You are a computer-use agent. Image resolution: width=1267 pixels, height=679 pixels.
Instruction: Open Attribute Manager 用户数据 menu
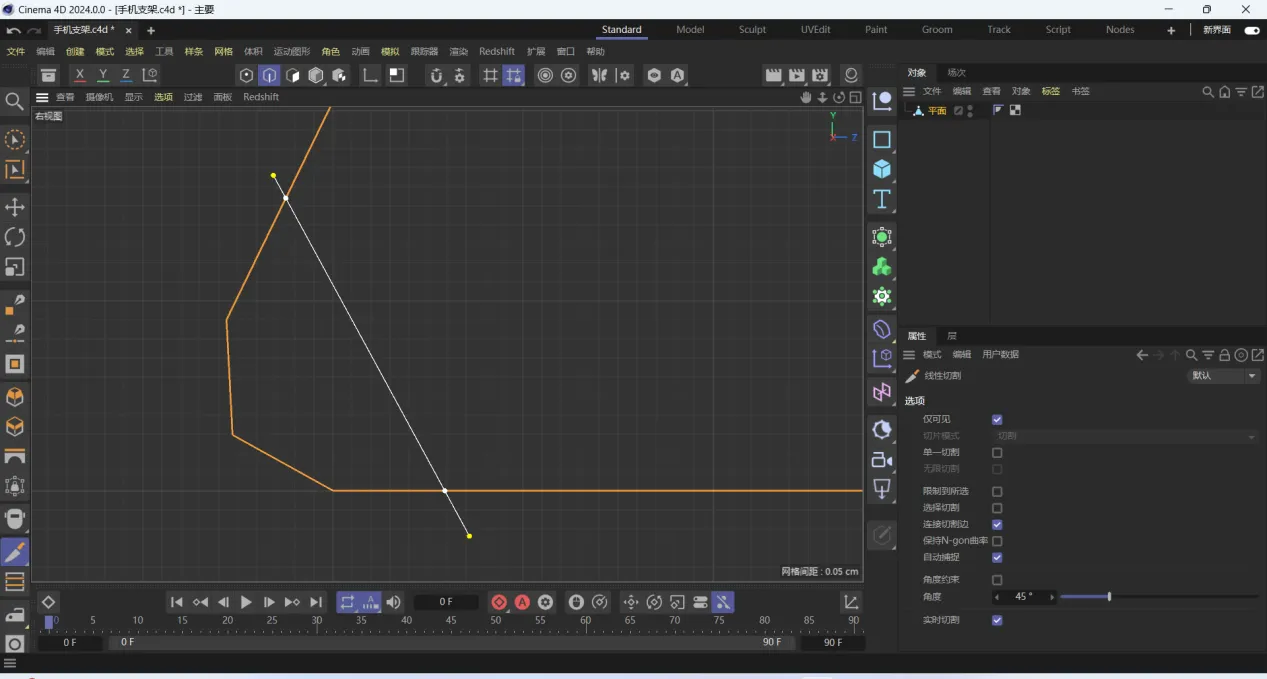(x=1001, y=355)
